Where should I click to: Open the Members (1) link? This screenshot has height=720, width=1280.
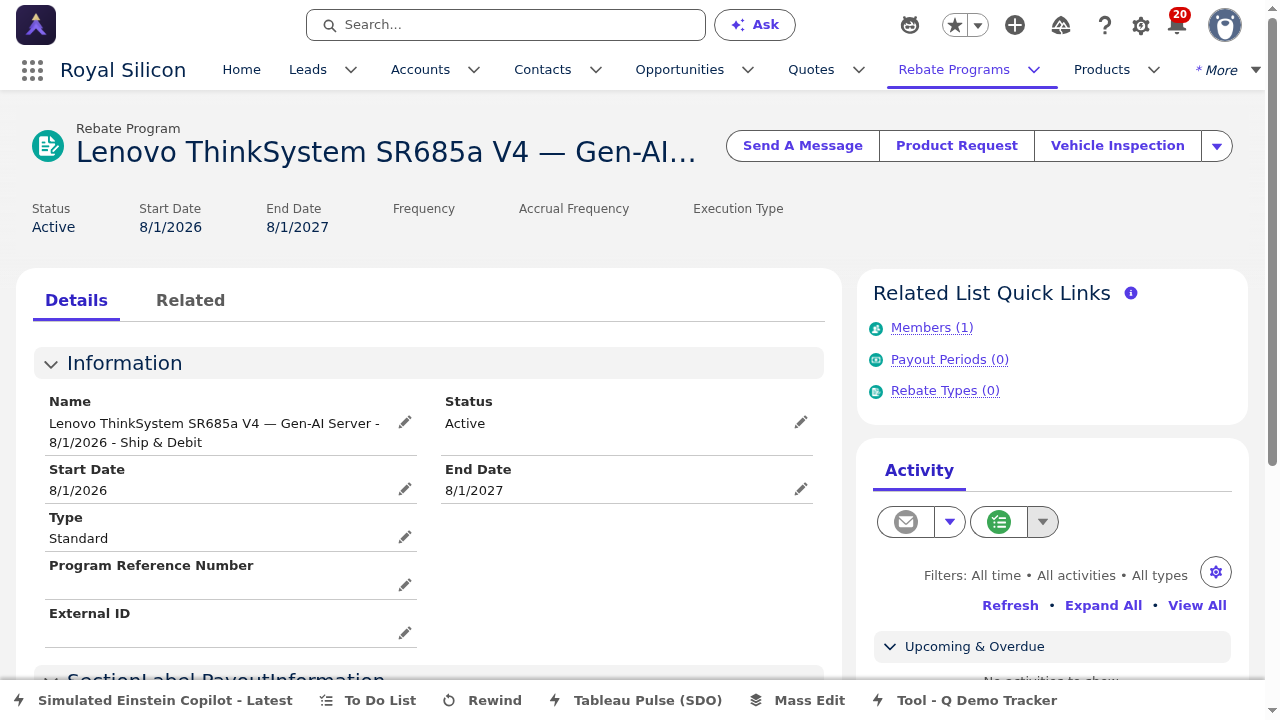932,328
